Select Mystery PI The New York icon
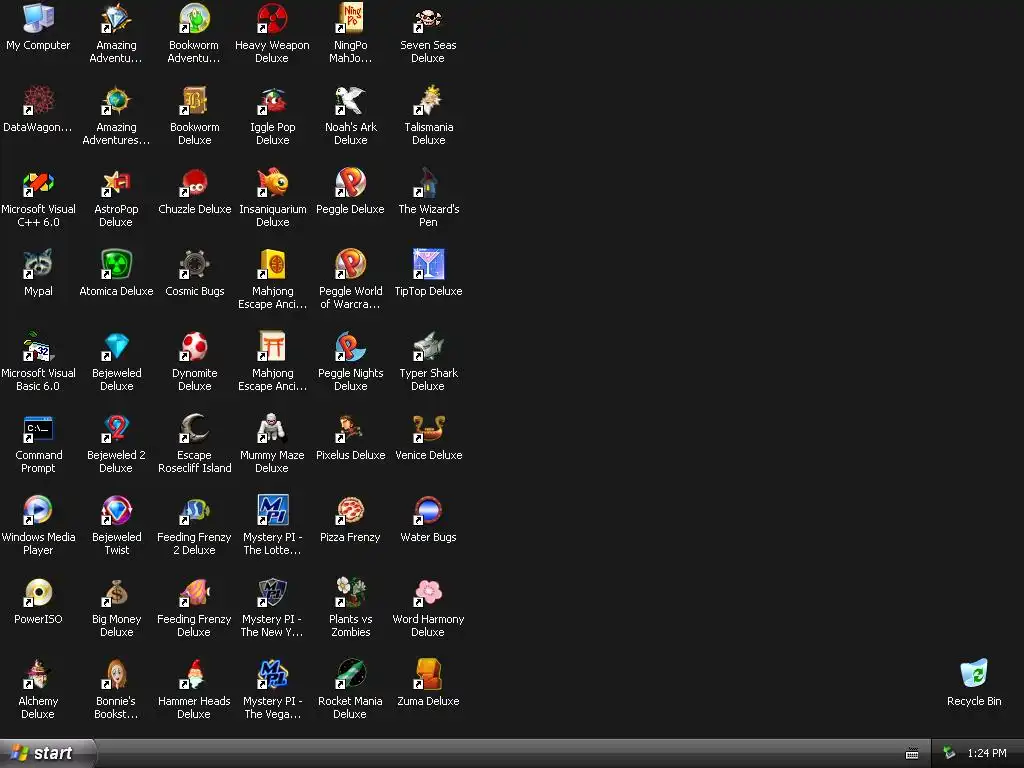Viewport: 1024px width, 768px height. click(272, 592)
